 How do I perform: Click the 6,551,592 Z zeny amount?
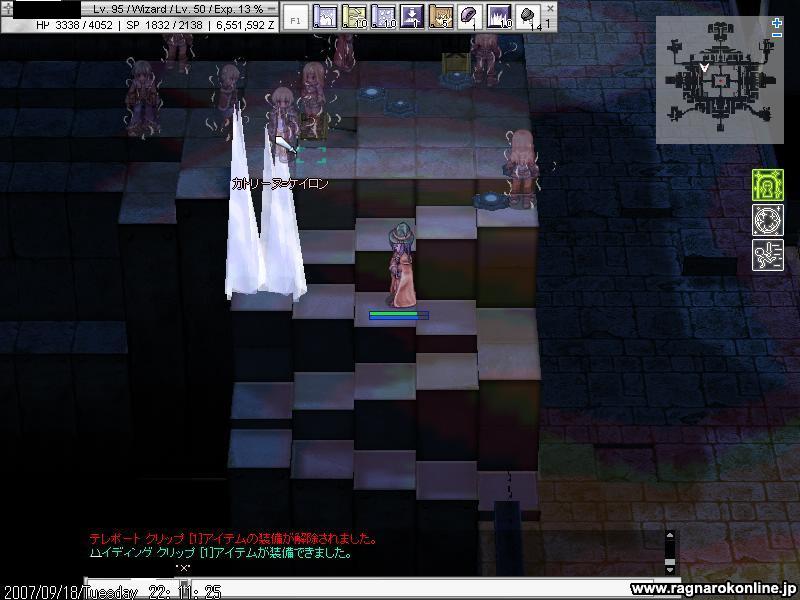click(x=245, y=24)
